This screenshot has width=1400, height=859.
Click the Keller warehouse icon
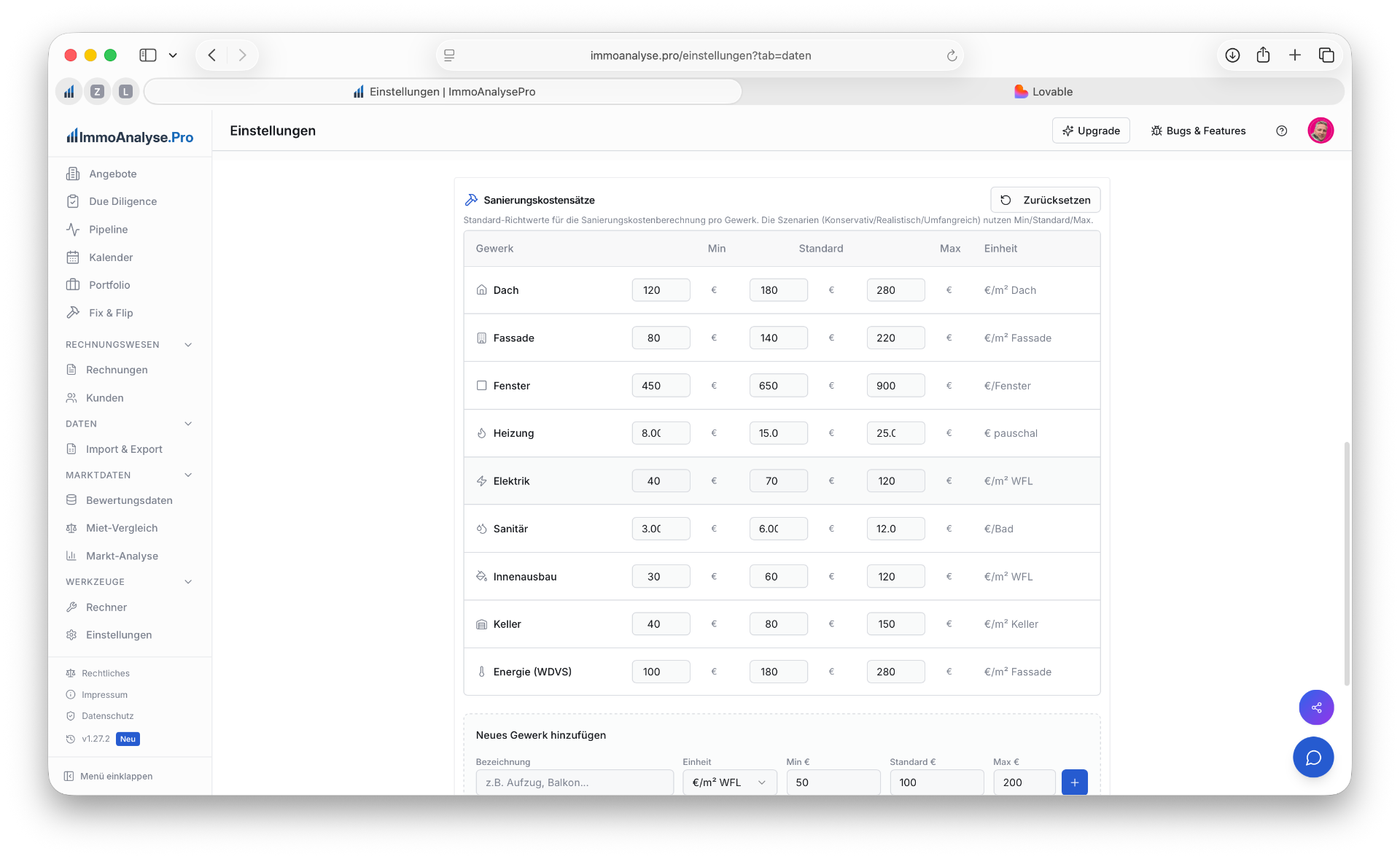pyautogui.click(x=481, y=624)
